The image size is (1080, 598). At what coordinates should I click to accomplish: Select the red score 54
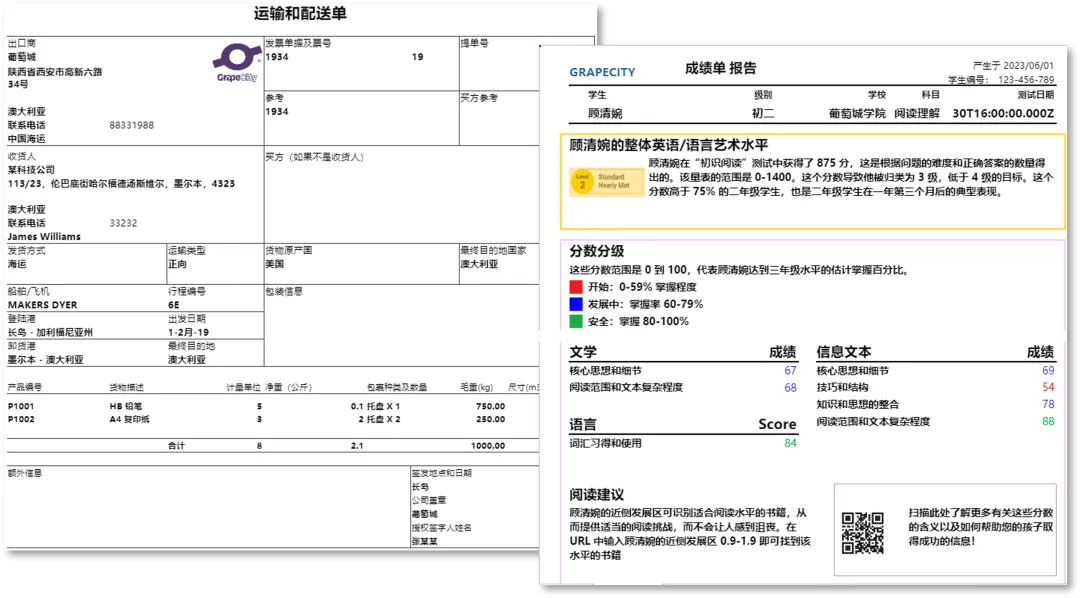tap(1048, 387)
